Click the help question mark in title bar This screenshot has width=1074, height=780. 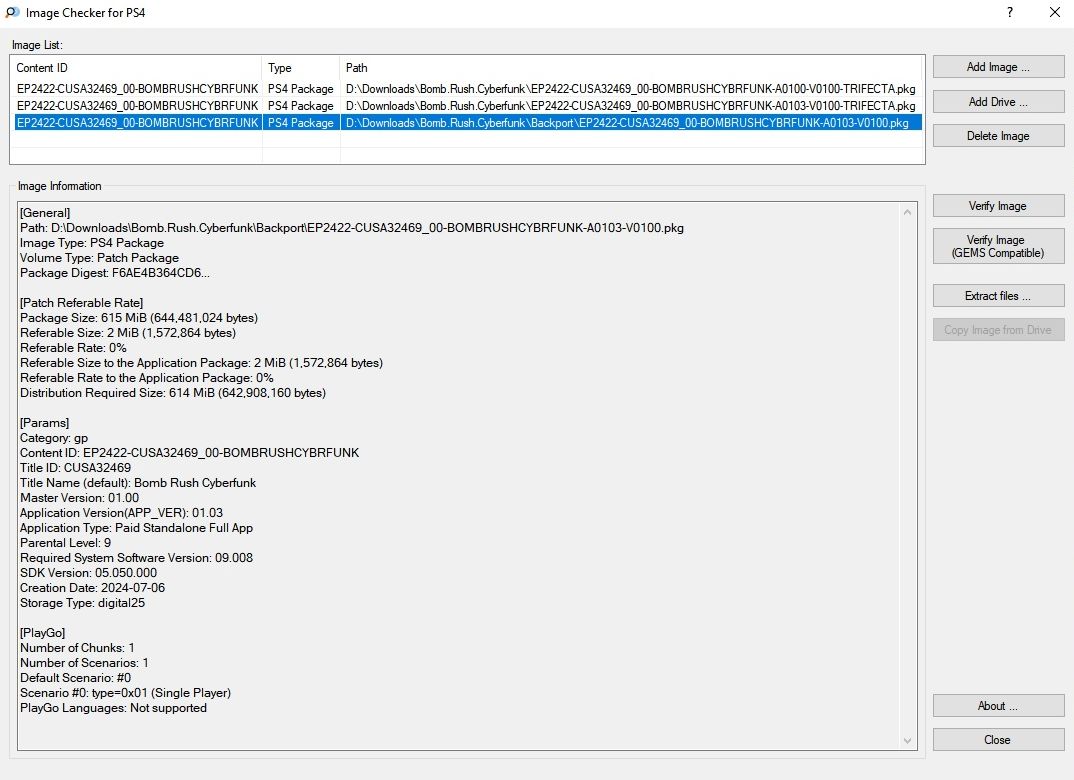click(1010, 12)
